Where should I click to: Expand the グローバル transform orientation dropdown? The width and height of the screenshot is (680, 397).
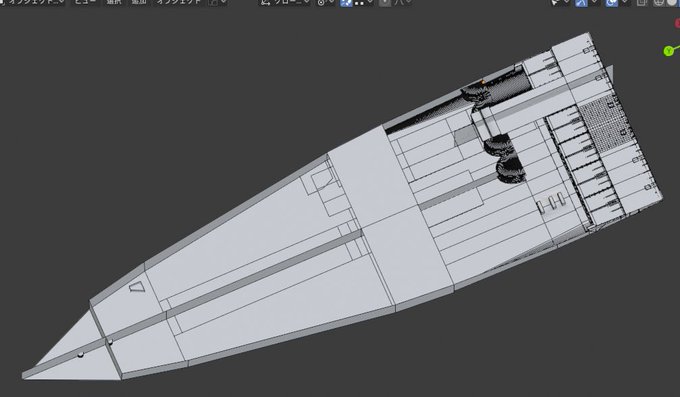tap(284, 2)
